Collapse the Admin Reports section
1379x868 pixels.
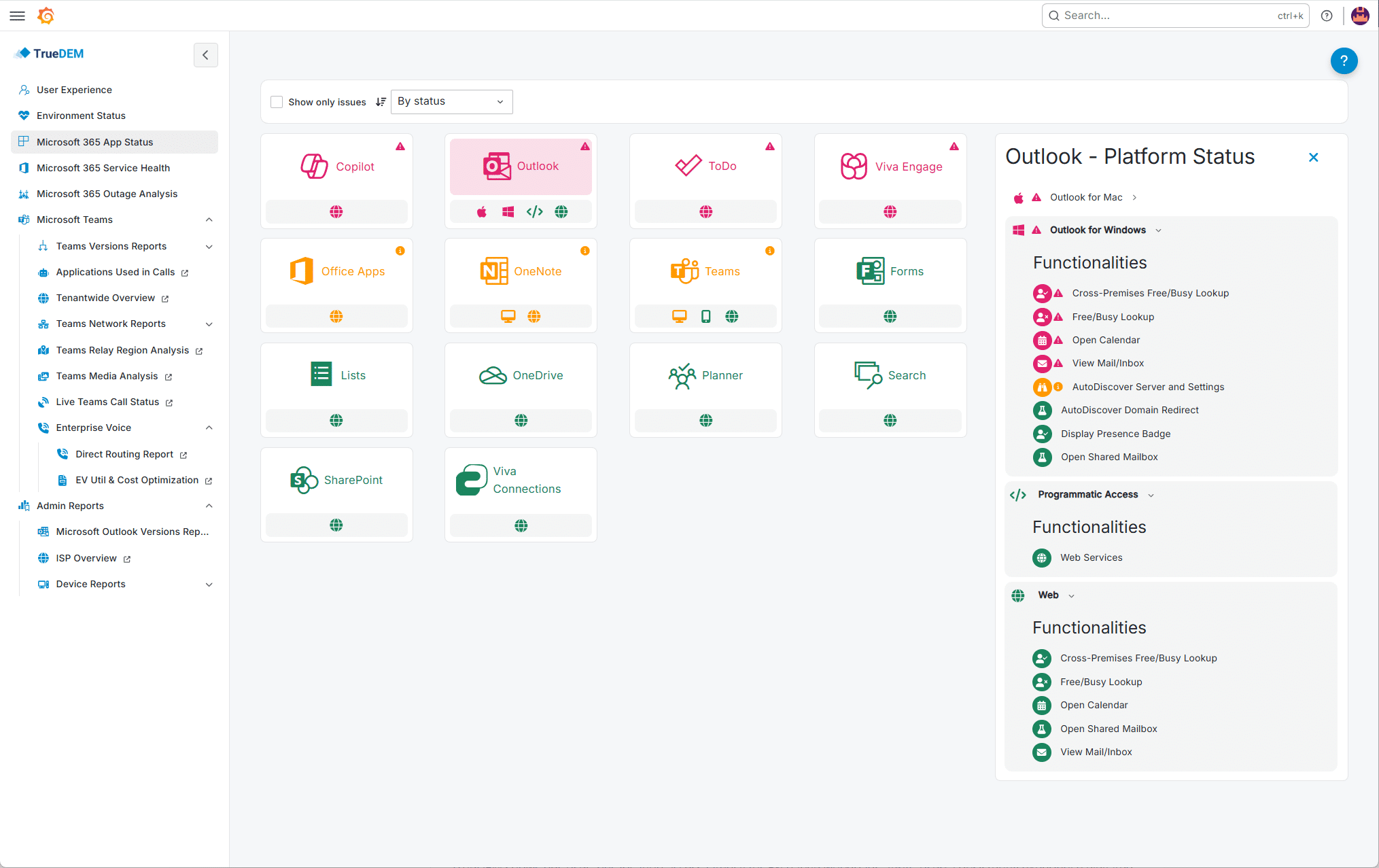(x=209, y=506)
